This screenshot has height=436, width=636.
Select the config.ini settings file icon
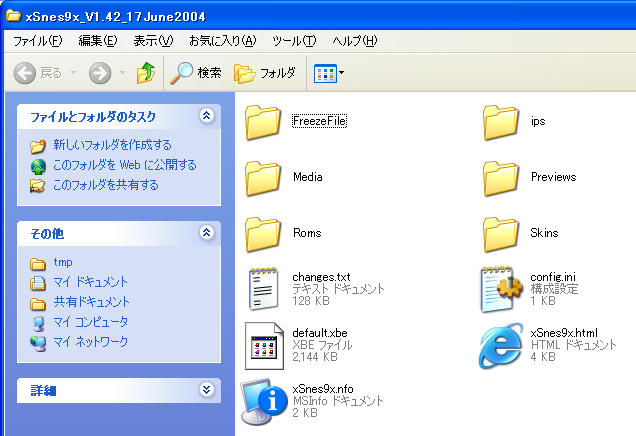pyautogui.click(x=501, y=289)
